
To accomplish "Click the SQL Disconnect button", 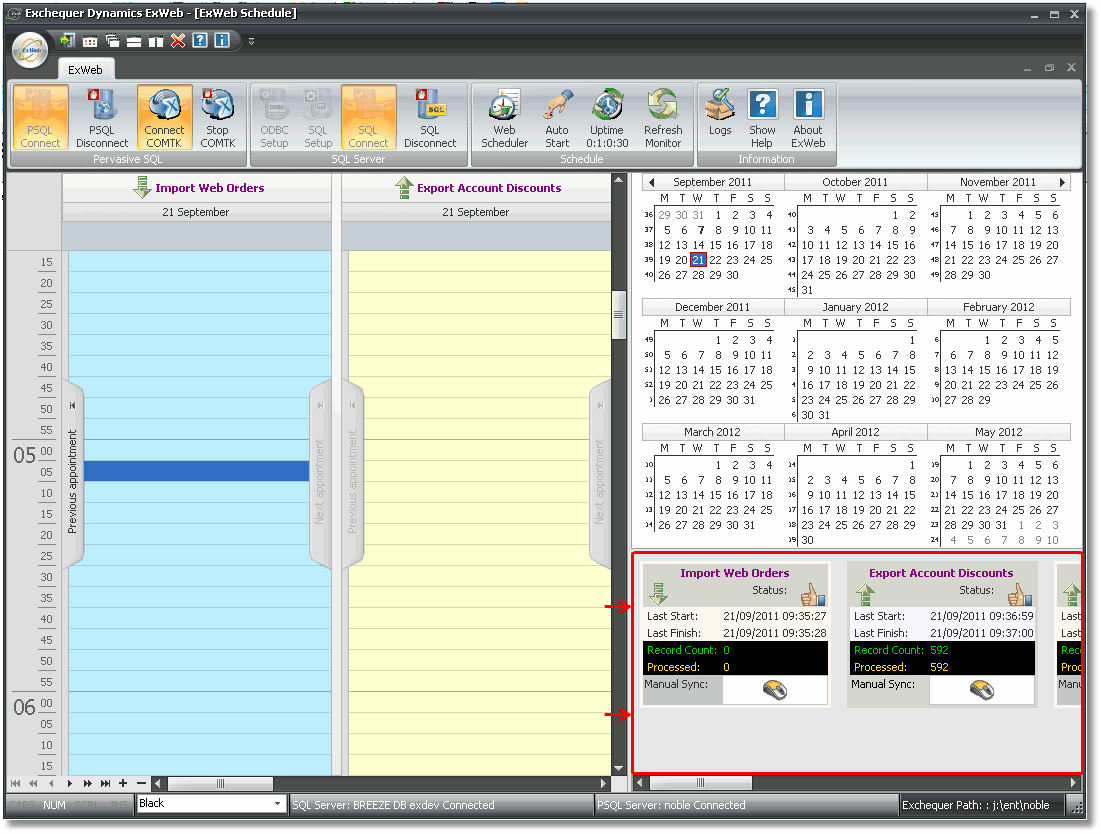I will pos(430,117).
